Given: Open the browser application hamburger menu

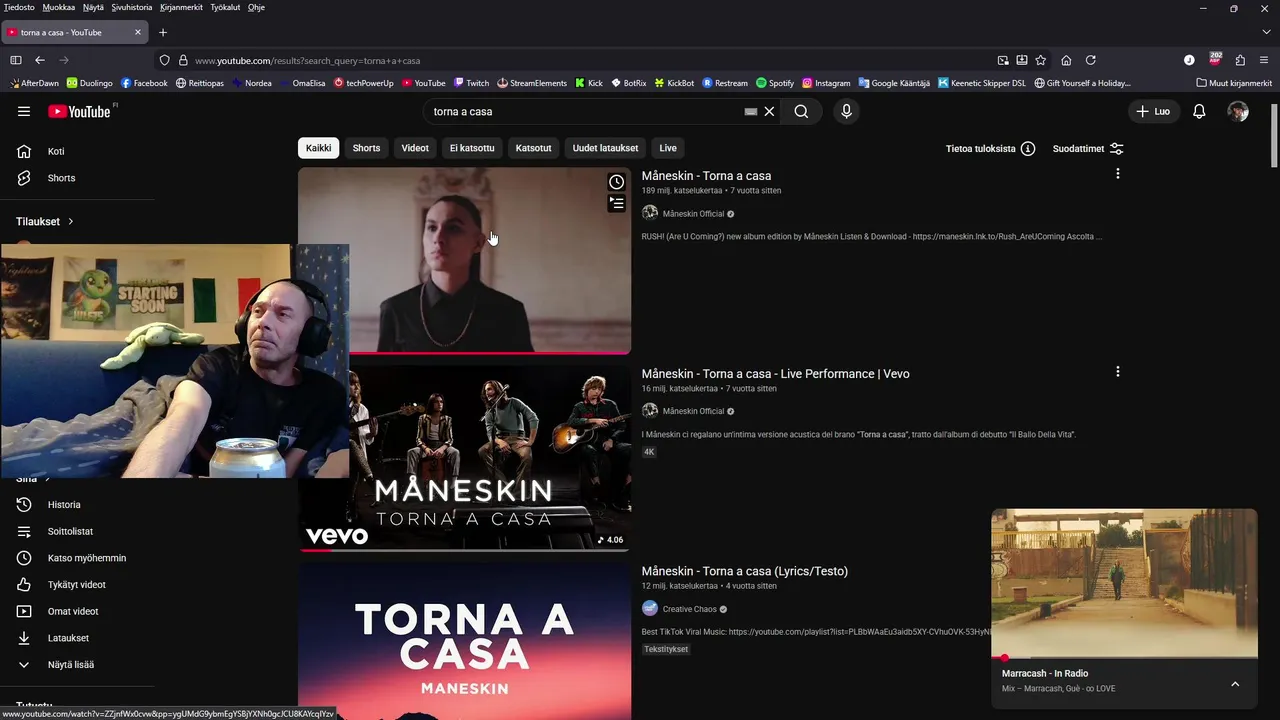Looking at the screenshot, I should 1264,60.
